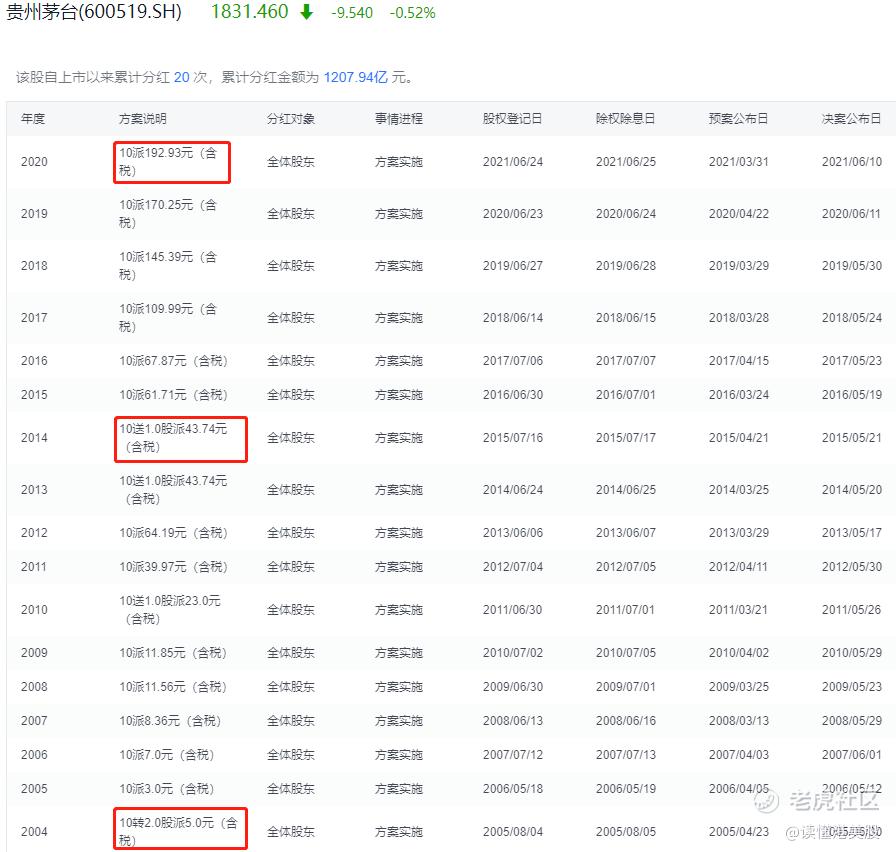Select the 2014 row 10送1.0股派43.74元 cell
The height and width of the screenshot is (852, 896).
point(173,438)
